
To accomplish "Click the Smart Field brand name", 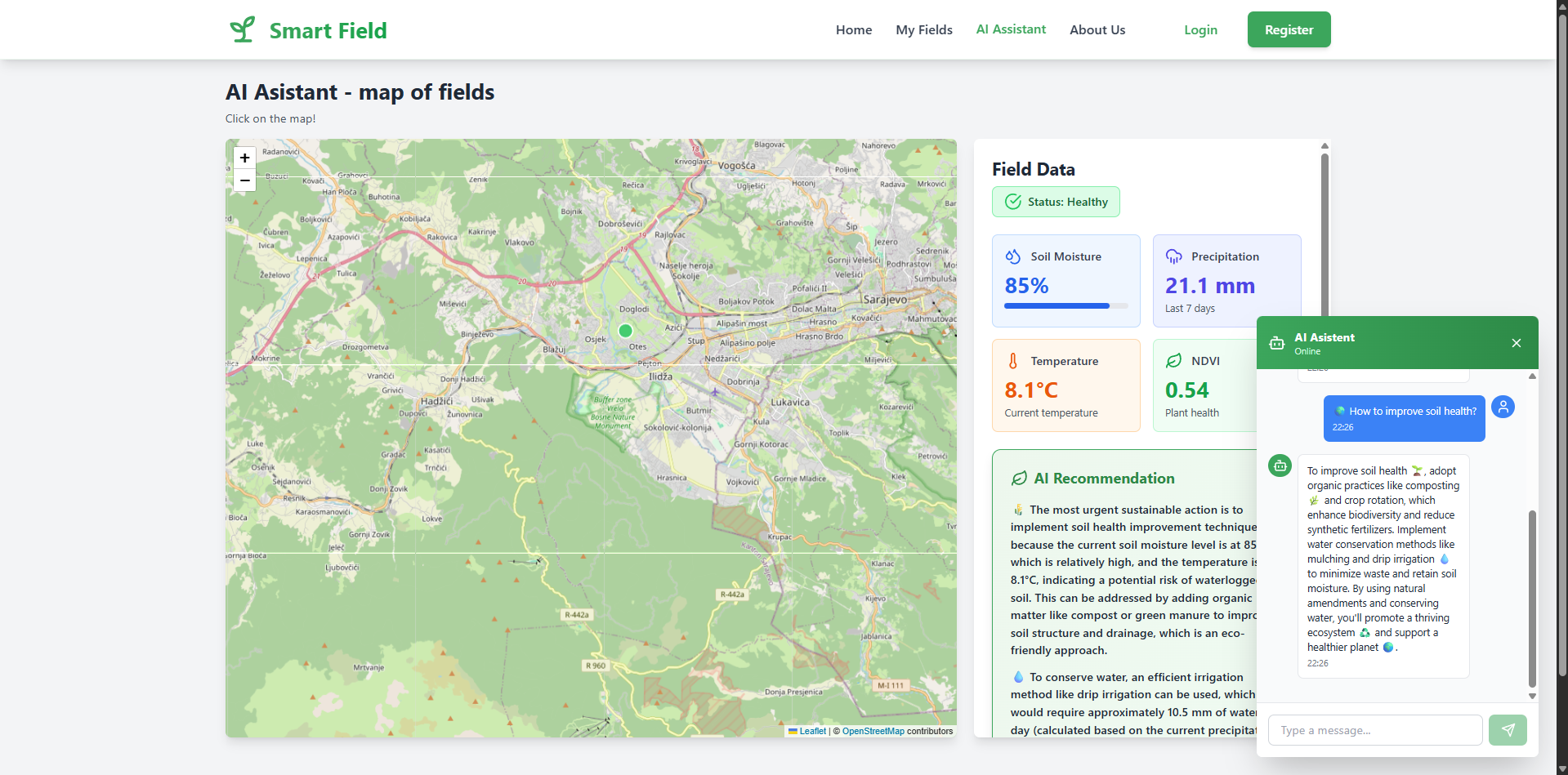I will 328,30.
